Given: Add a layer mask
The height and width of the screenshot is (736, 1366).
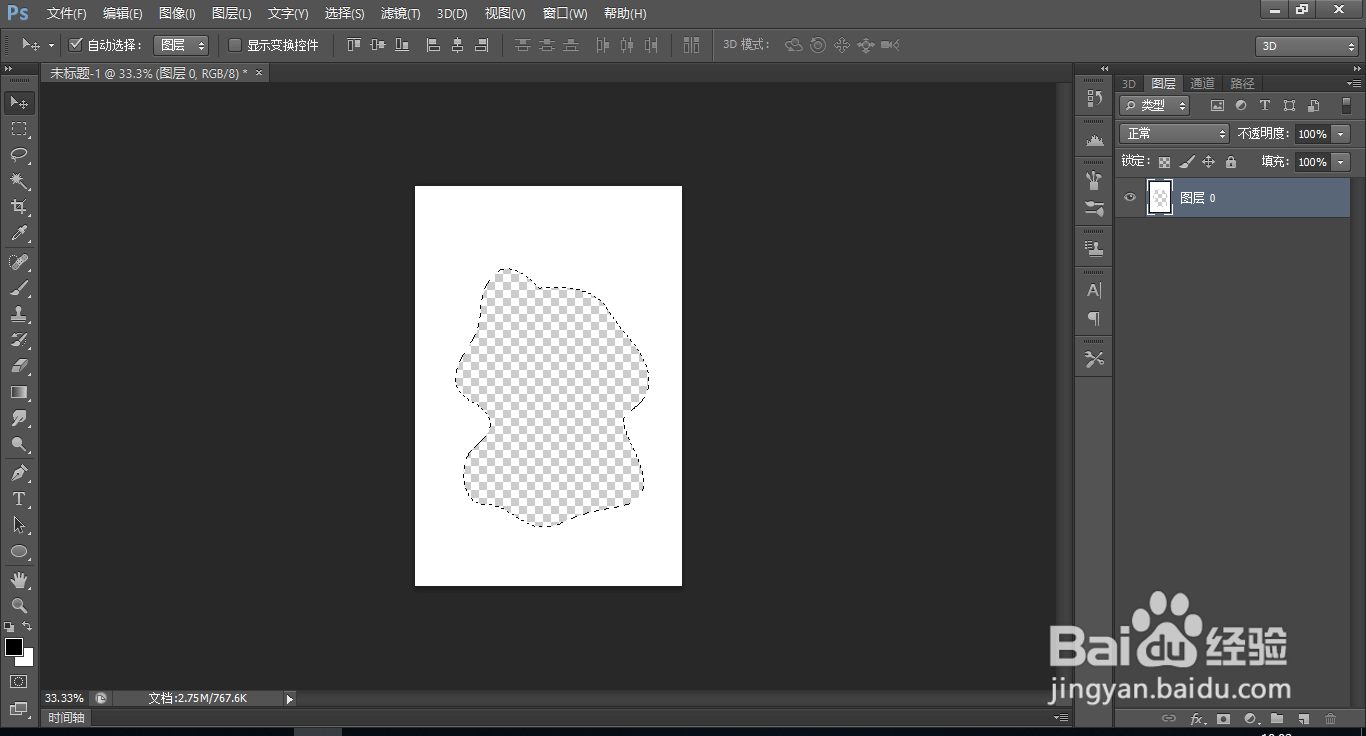Looking at the screenshot, I should [x=1223, y=718].
